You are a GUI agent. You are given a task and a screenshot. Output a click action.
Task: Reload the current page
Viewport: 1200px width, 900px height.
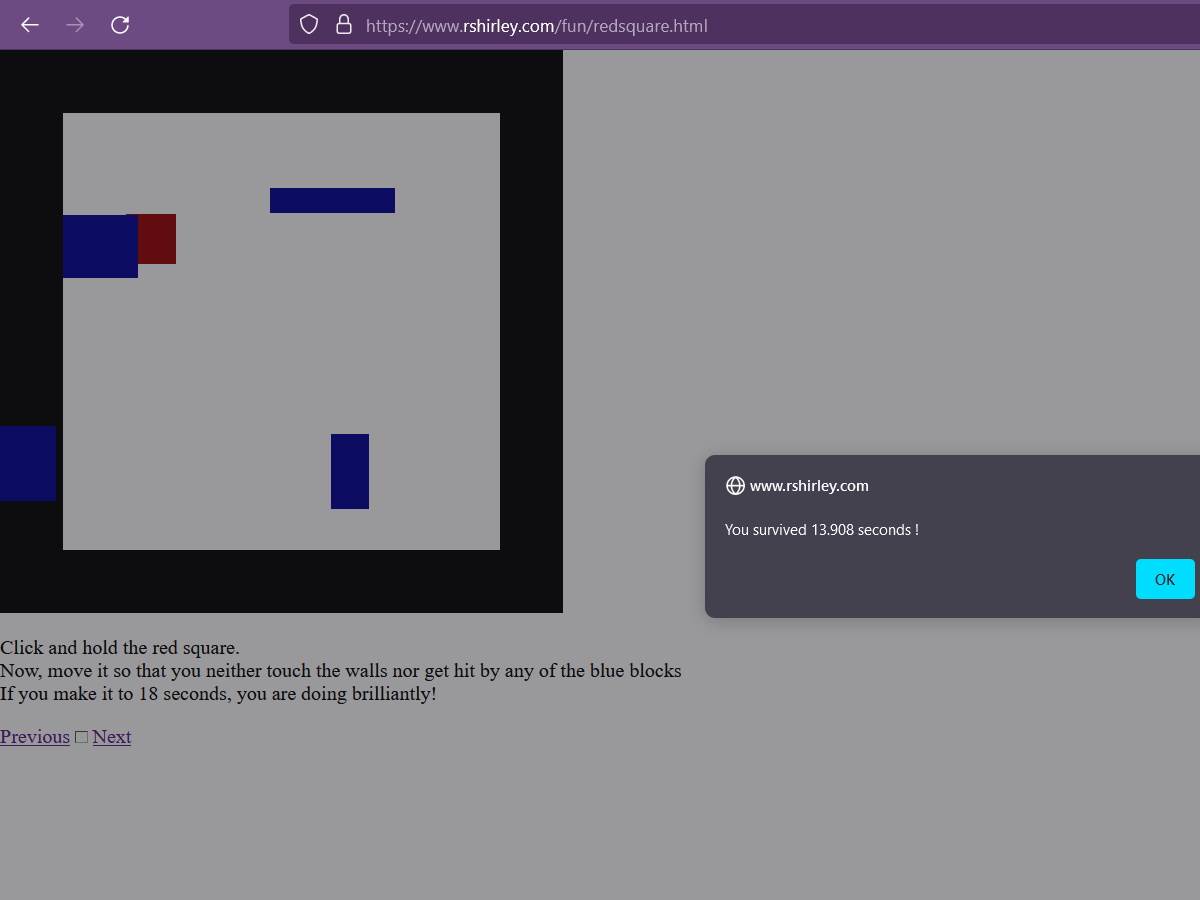coord(120,25)
